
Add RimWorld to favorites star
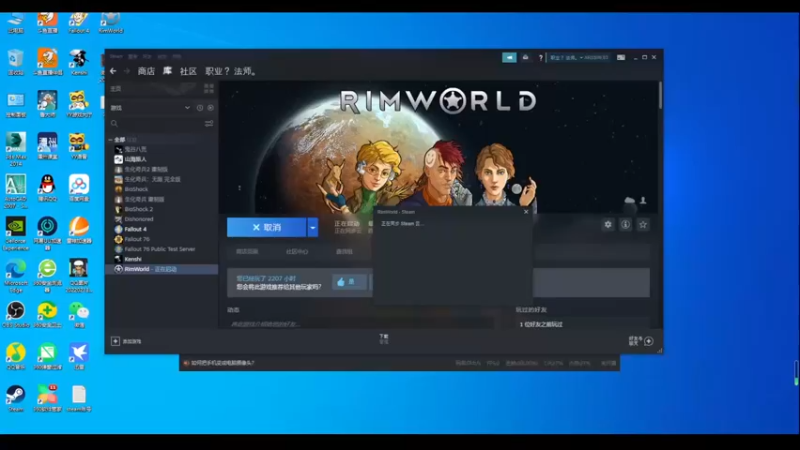click(x=643, y=224)
